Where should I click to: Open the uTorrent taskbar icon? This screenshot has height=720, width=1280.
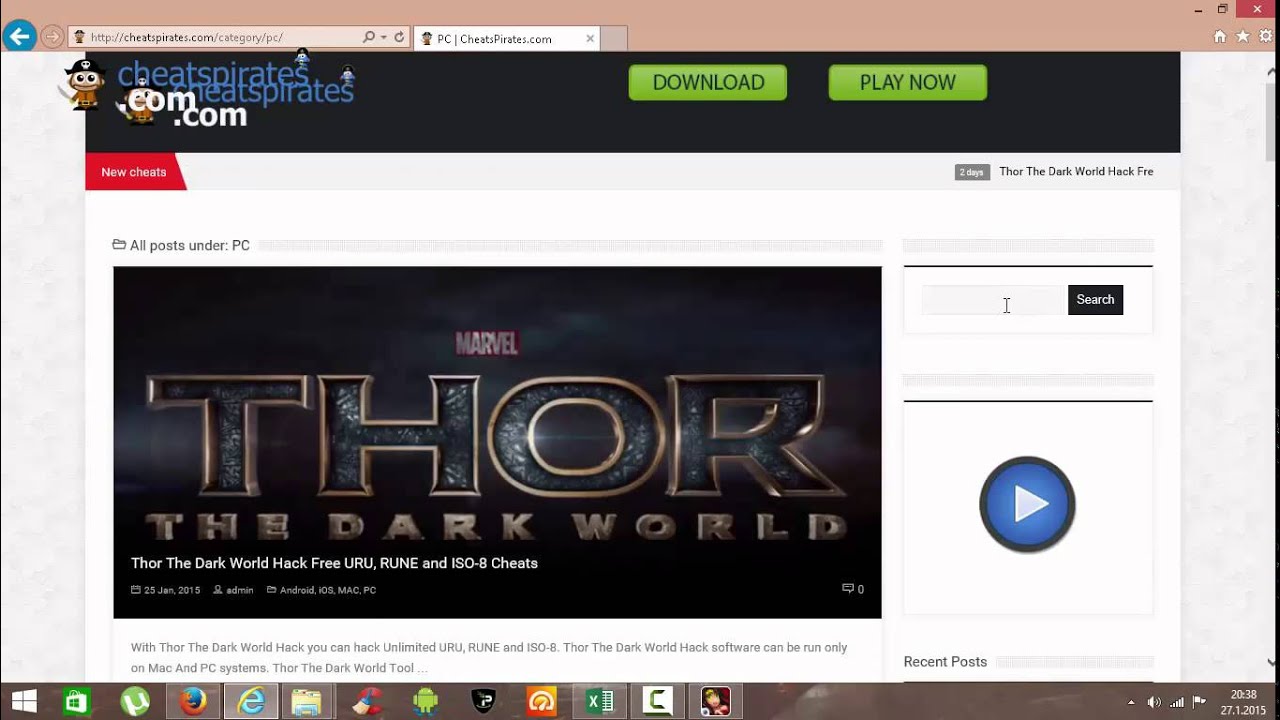135,701
